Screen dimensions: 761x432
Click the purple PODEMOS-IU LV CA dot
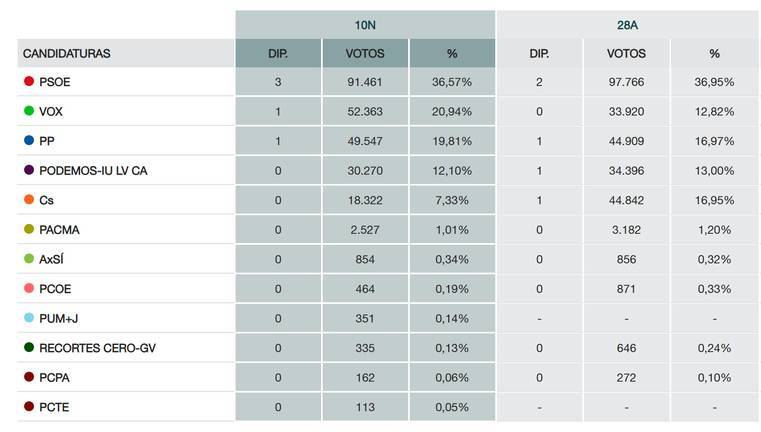tap(28, 171)
